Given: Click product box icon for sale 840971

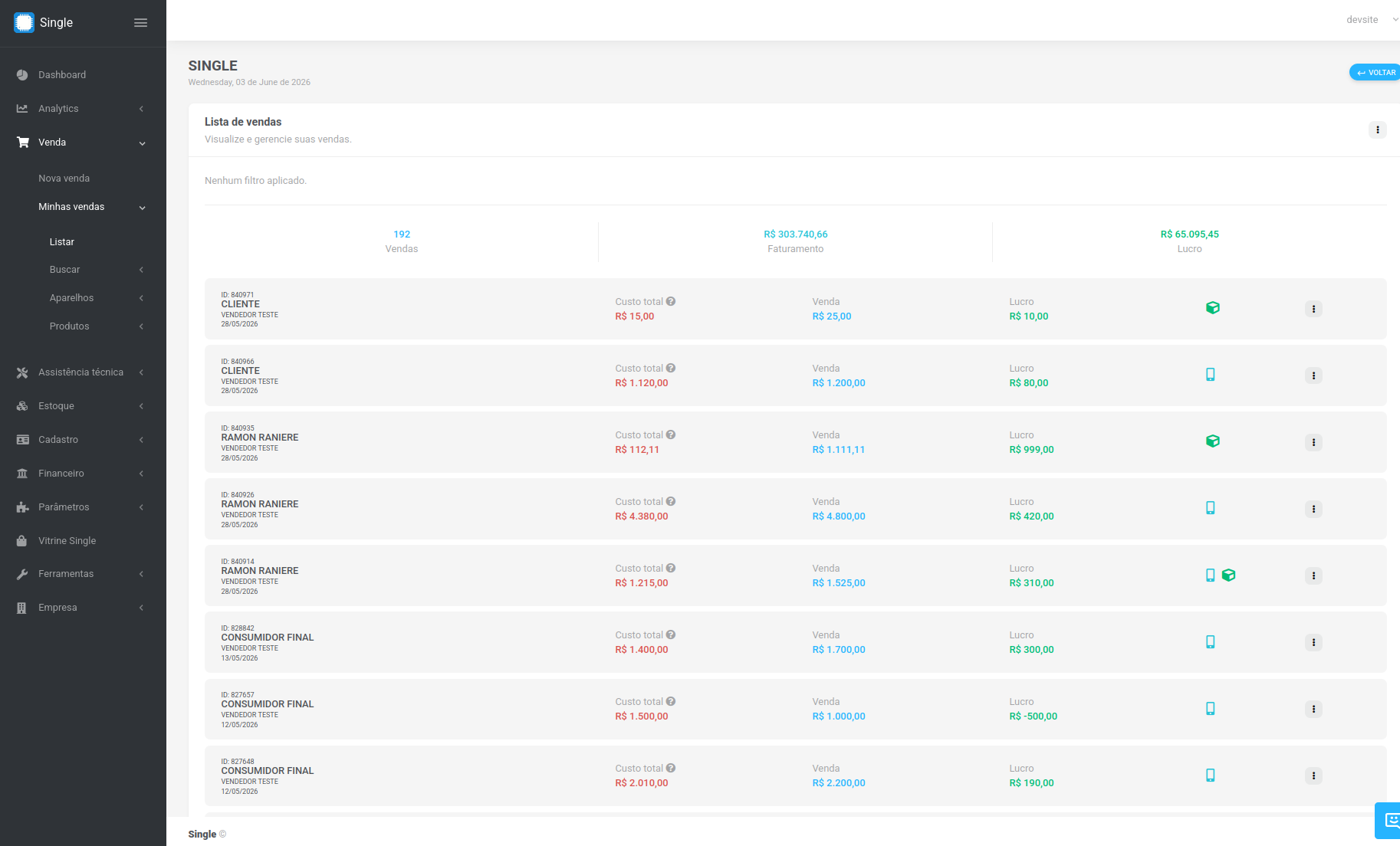Looking at the screenshot, I should (1213, 308).
